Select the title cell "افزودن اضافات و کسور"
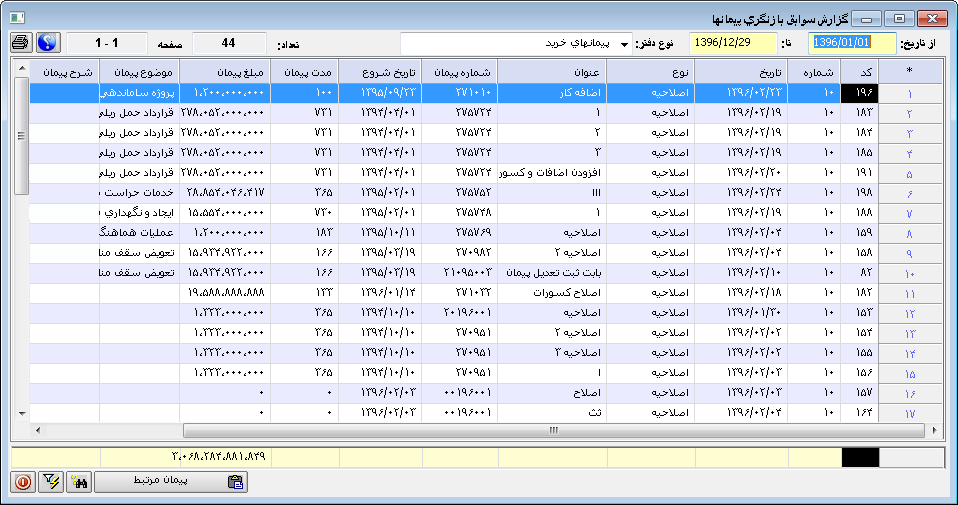This screenshot has height=505, width=958. point(552,173)
